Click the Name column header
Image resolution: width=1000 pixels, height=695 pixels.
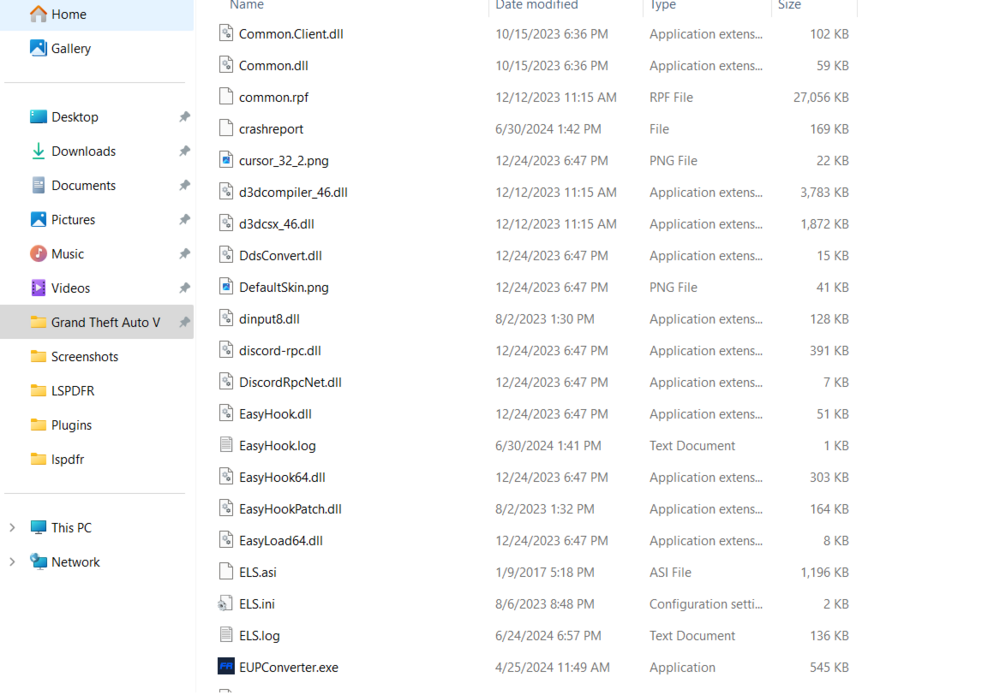(x=246, y=5)
